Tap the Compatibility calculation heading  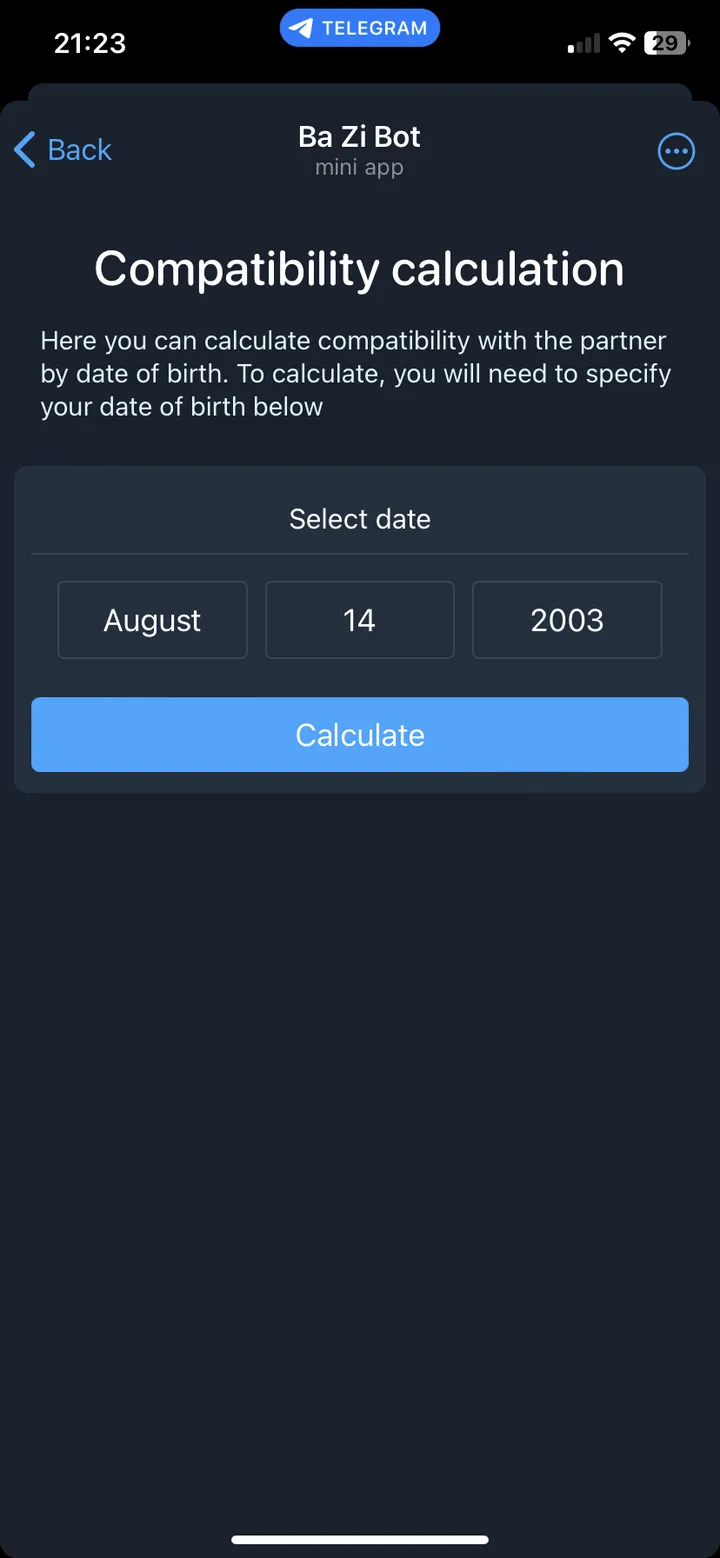[359, 268]
